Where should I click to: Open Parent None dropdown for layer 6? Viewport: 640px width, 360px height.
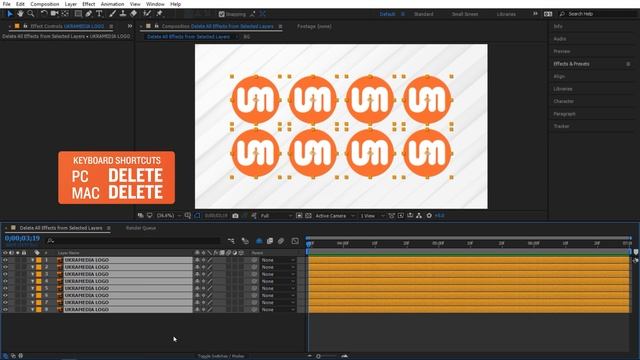[278, 295]
